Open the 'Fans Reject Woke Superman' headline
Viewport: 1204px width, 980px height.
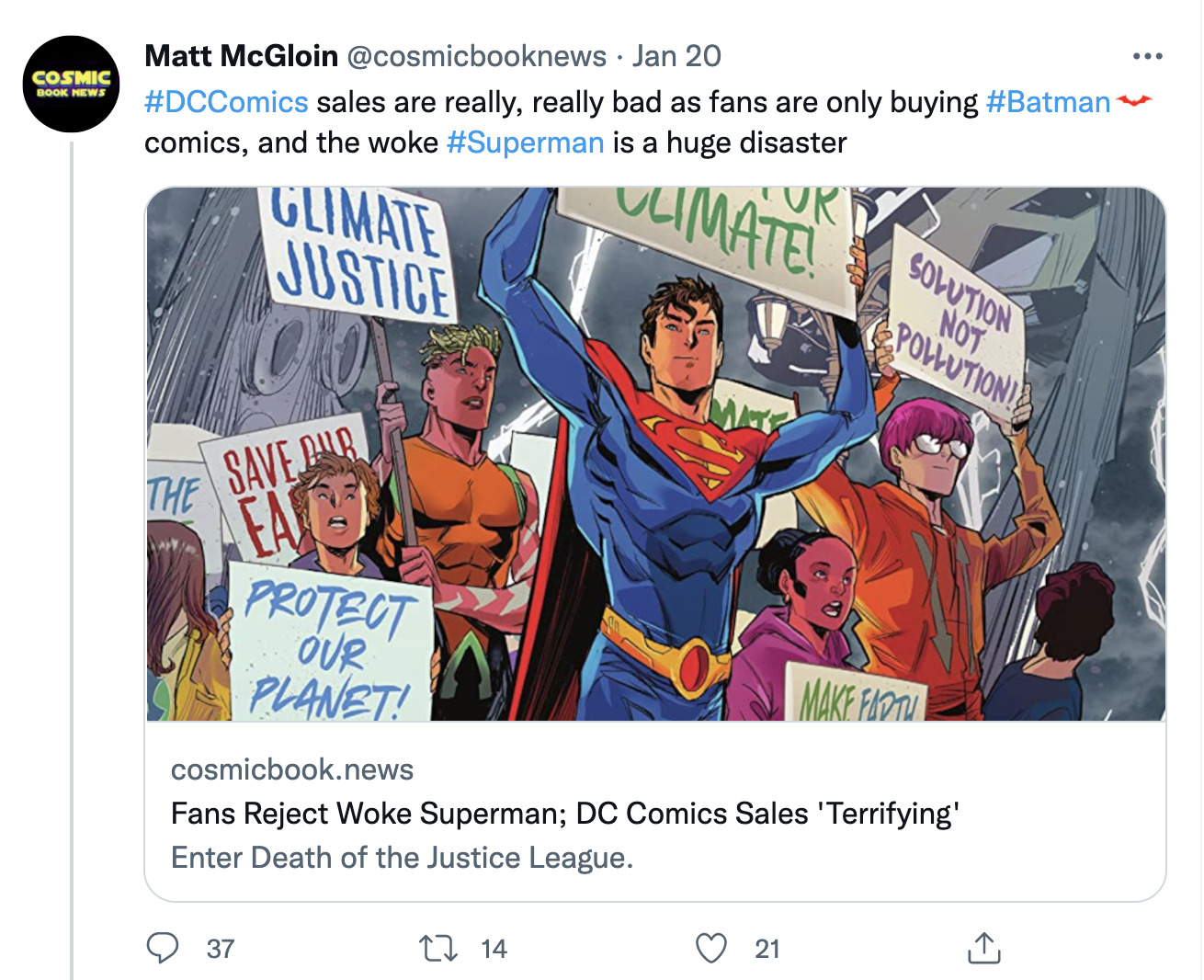point(565,814)
